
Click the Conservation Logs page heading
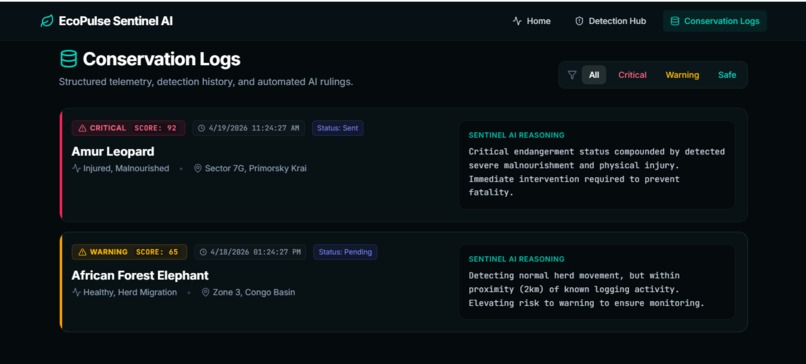tap(161, 59)
